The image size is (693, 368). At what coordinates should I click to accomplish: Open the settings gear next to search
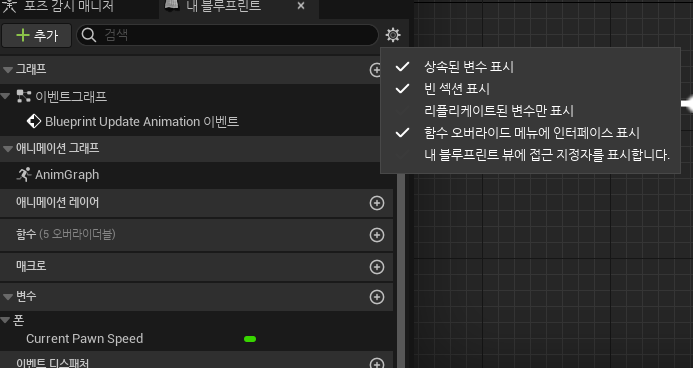coord(392,35)
